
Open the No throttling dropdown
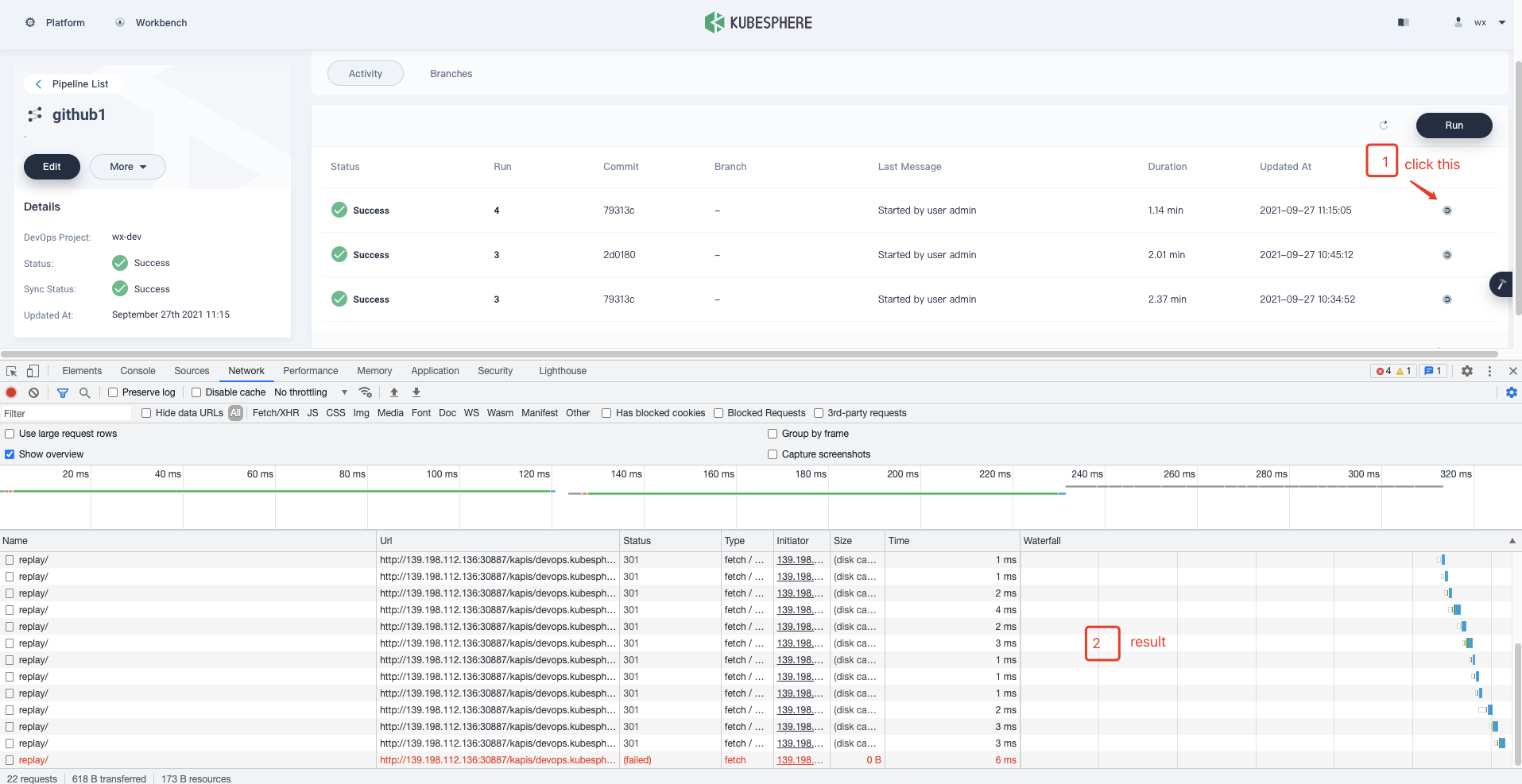point(310,392)
